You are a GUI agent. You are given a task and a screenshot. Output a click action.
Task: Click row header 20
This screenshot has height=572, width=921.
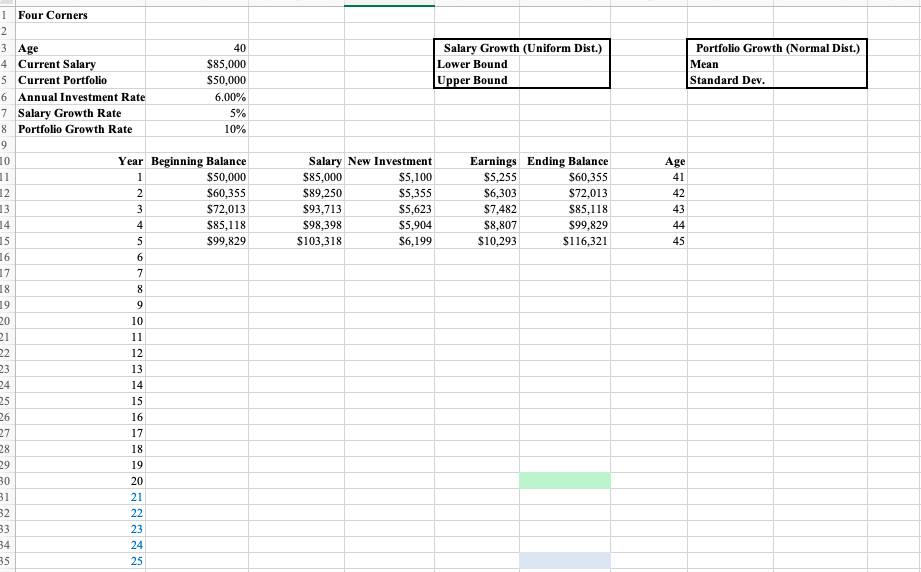point(6,321)
